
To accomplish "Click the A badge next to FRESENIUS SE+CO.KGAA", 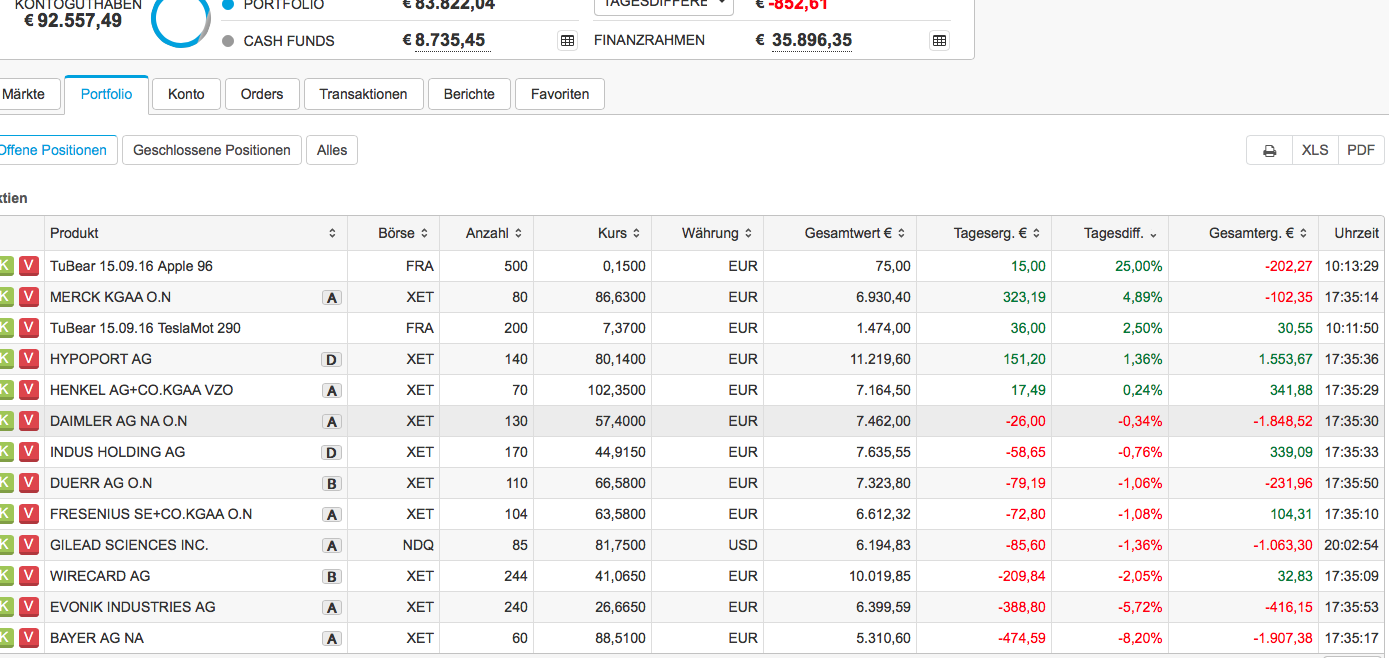I will coord(332,515).
